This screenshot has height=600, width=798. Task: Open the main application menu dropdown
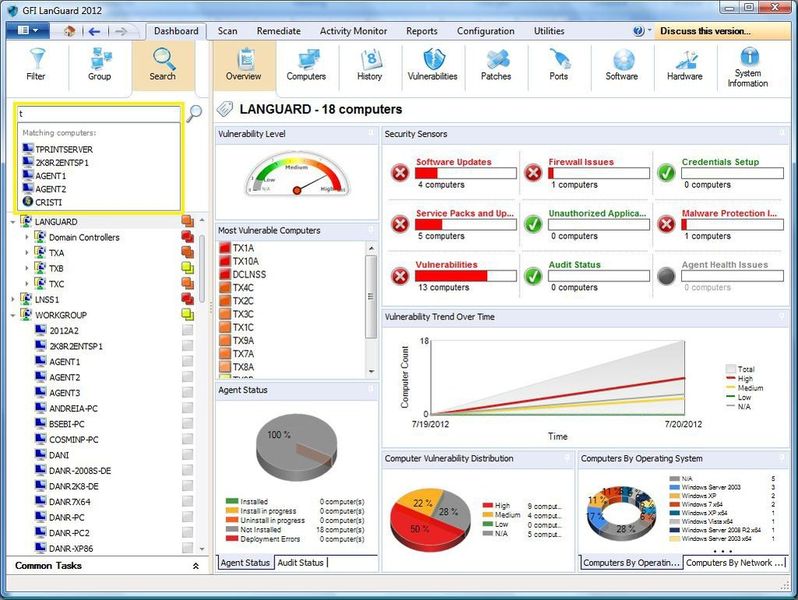pyautogui.click(x=27, y=31)
